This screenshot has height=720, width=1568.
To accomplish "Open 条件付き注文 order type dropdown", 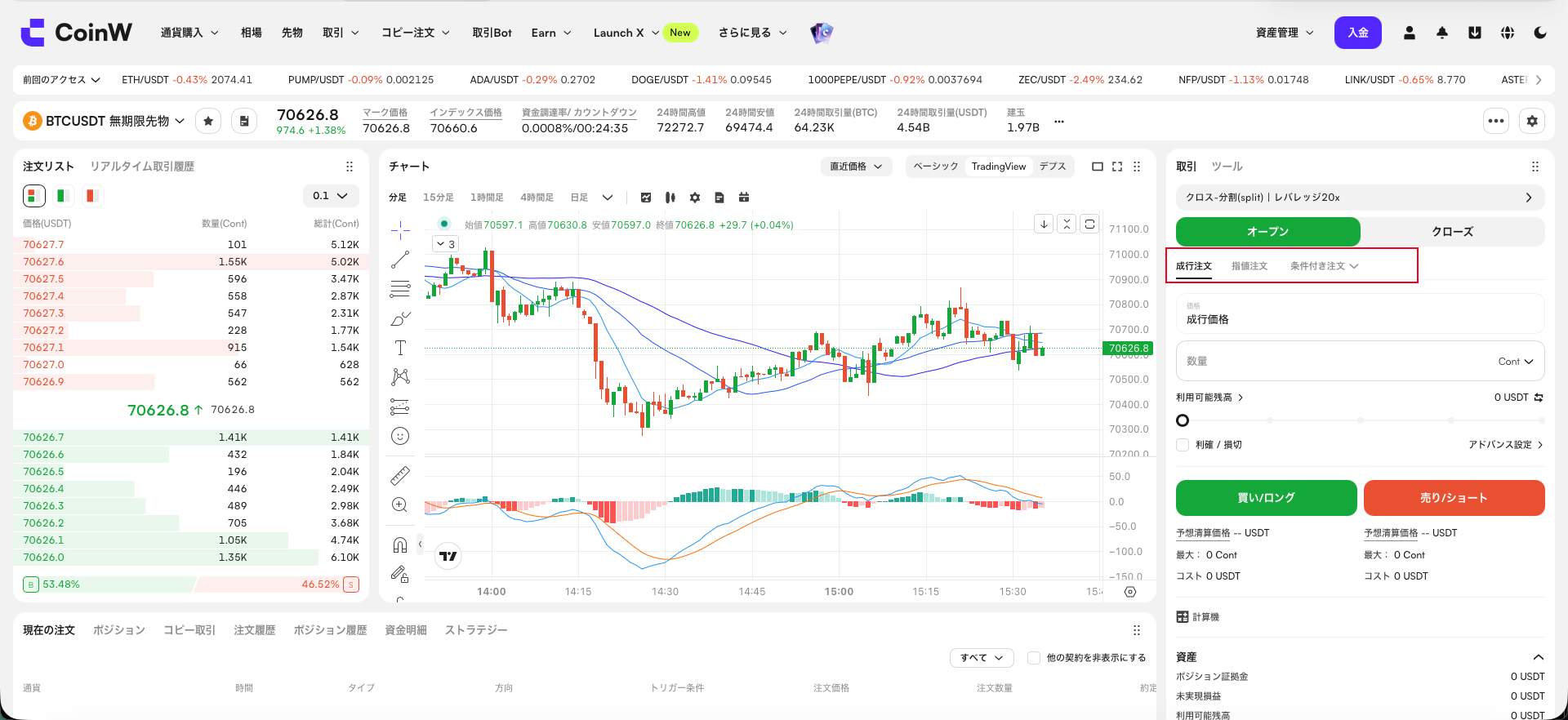I will pyautogui.click(x=1324, y=266).
